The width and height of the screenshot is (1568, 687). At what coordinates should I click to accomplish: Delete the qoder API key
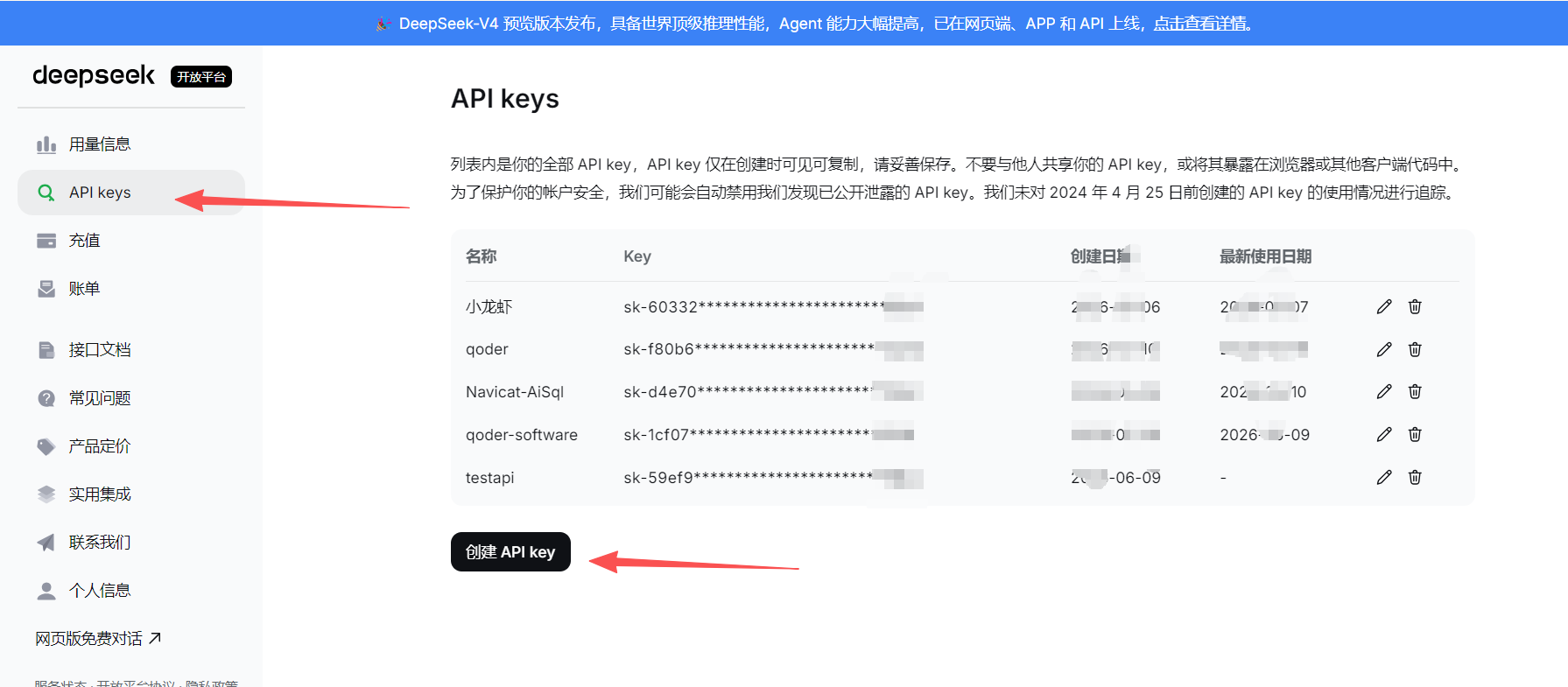pyautogui.click(x=1415, y=349)
